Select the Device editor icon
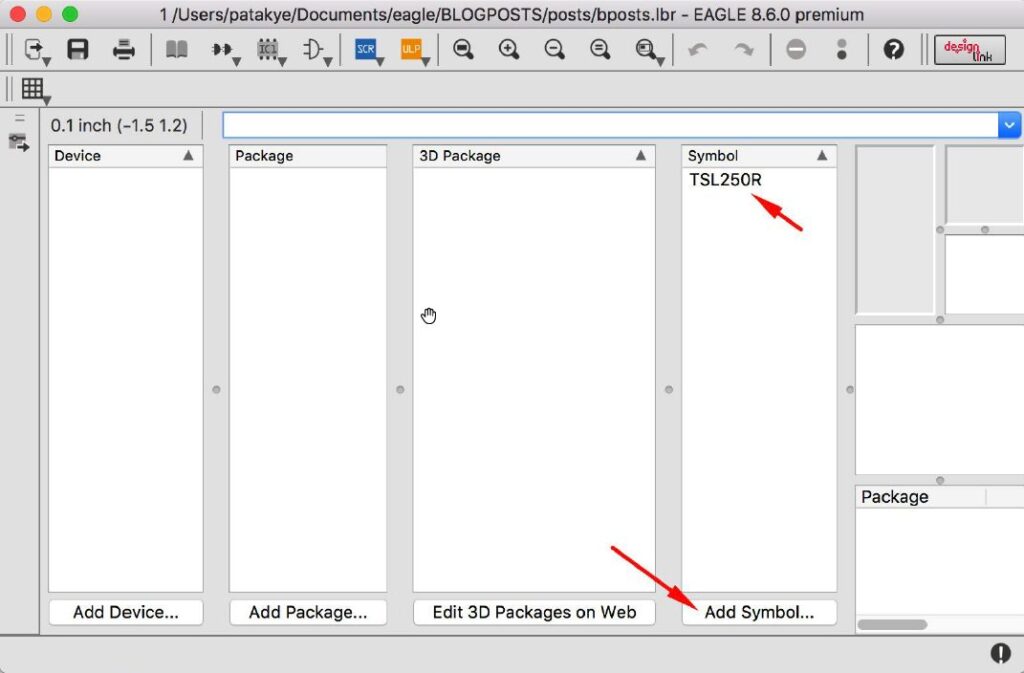 coord(221,50)
